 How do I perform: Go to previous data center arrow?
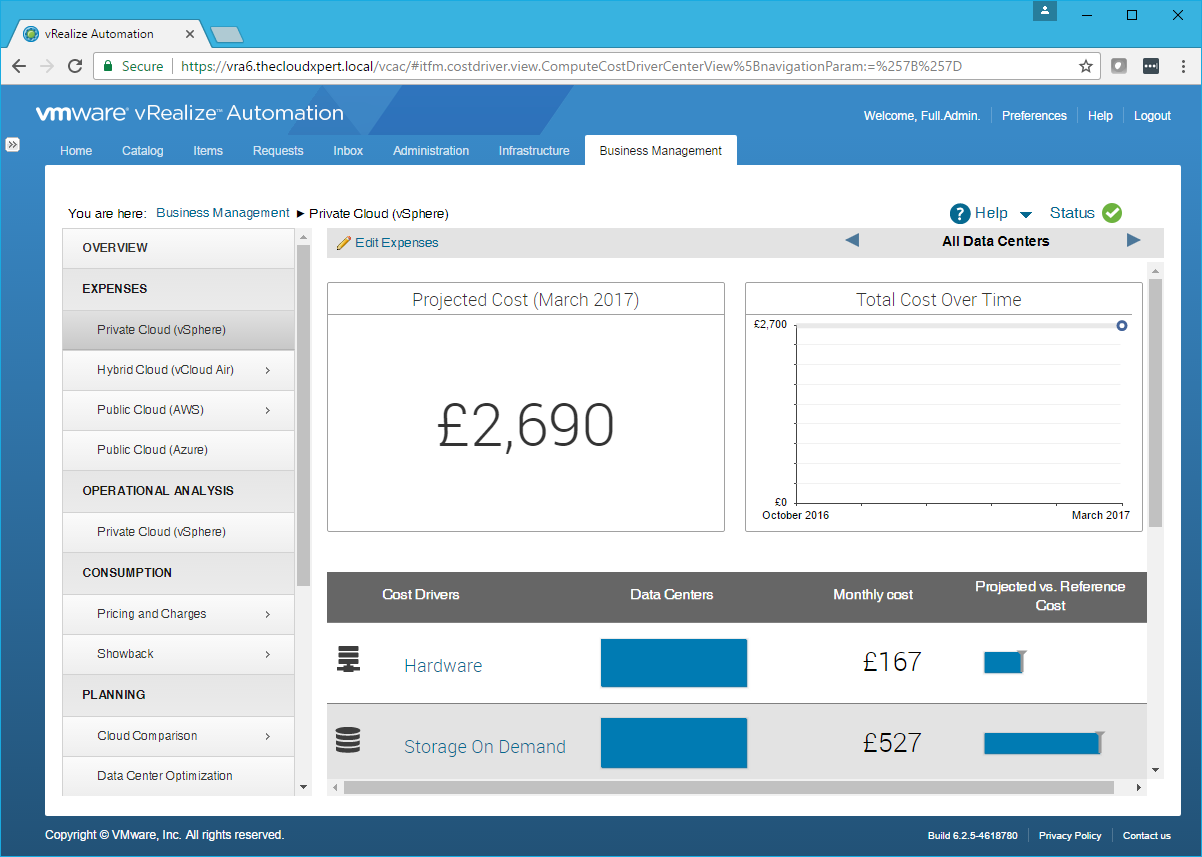click(x=852, y=240)
